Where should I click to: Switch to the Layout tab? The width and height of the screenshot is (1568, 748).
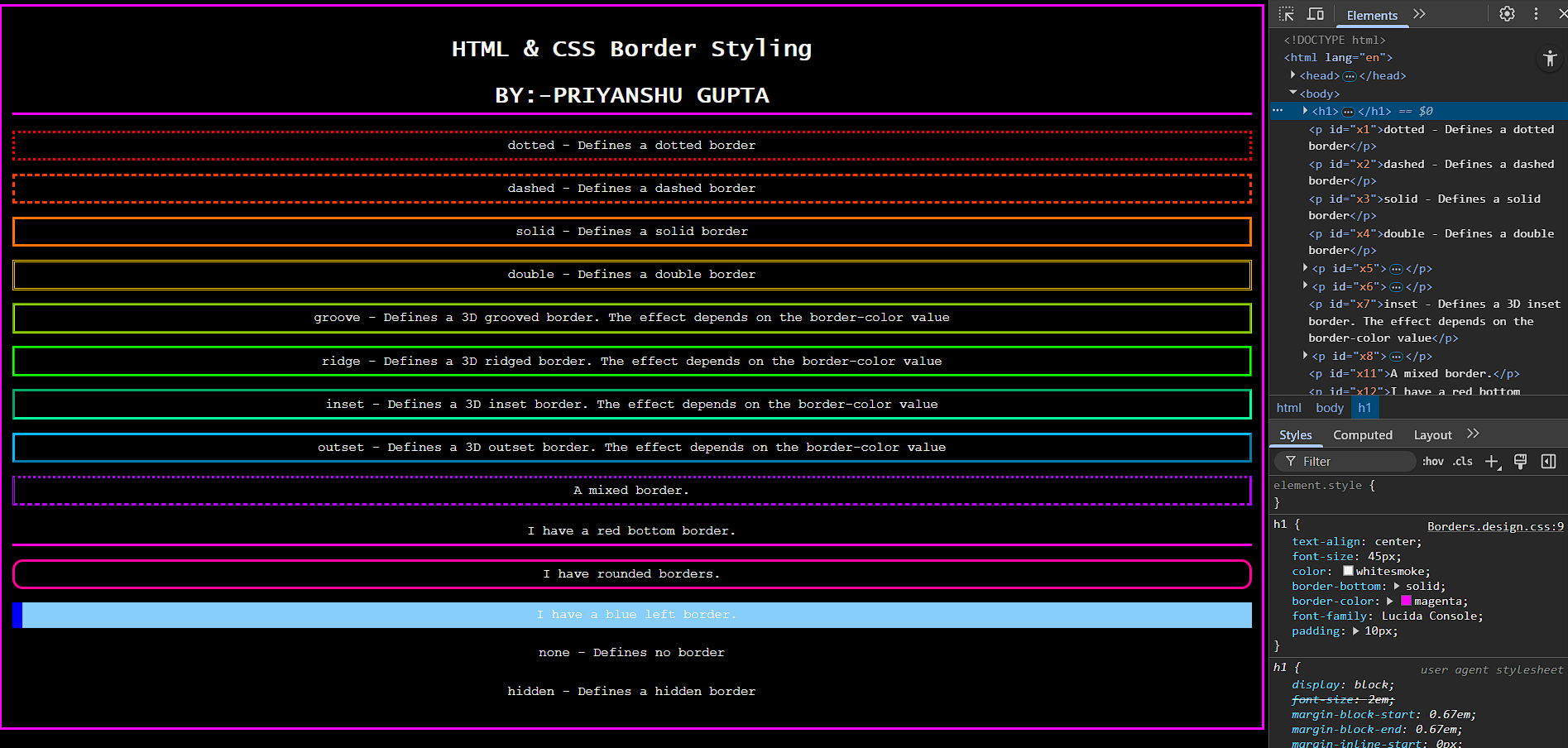(x=1432, y=435)
